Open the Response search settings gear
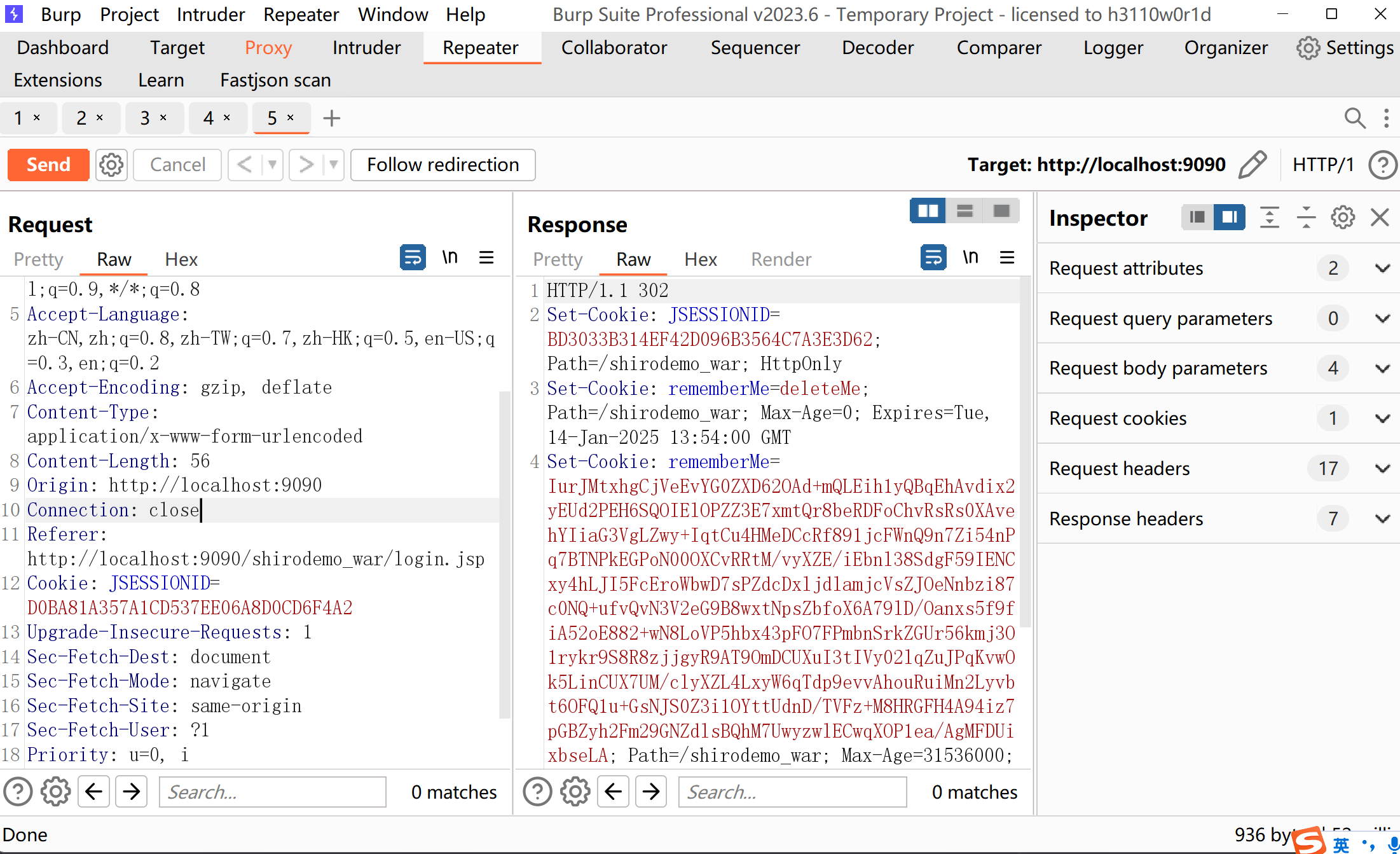Viewport: 1400px width, 854px height. (x=575, y=792)
